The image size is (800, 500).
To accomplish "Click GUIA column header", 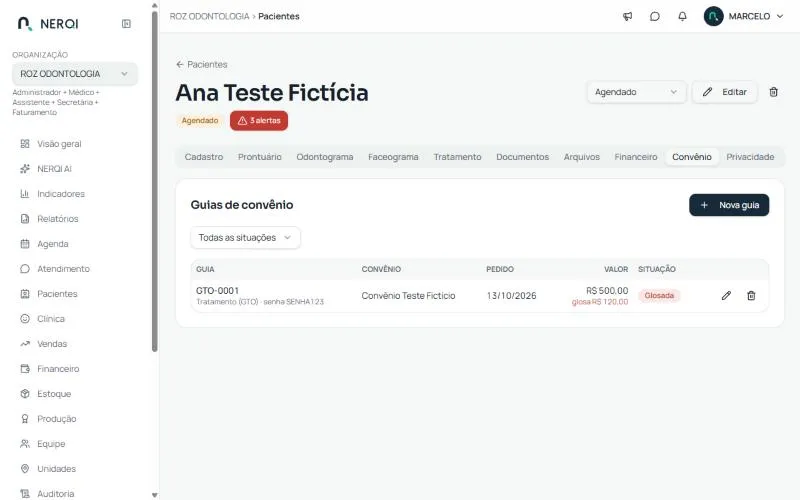I will click(205, 269).
